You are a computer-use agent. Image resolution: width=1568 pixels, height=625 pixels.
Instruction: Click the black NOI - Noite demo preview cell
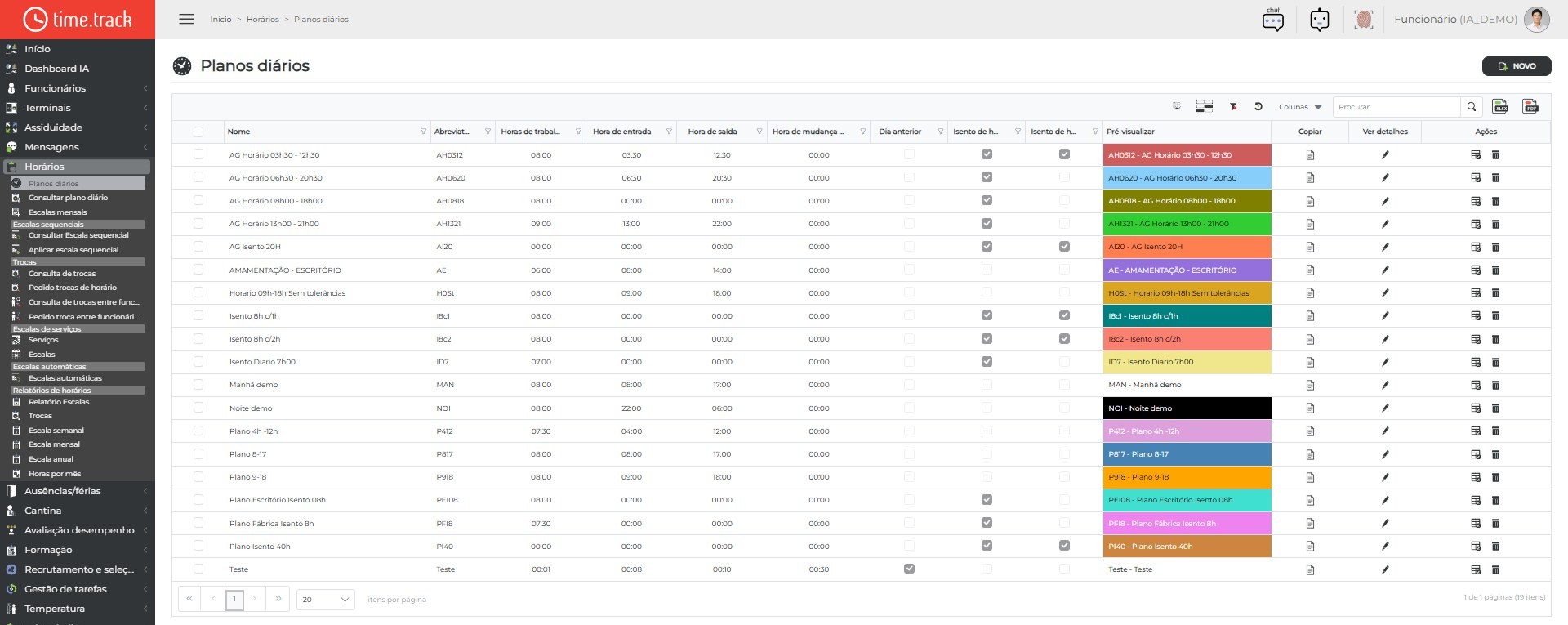[x=1187, y=408]
